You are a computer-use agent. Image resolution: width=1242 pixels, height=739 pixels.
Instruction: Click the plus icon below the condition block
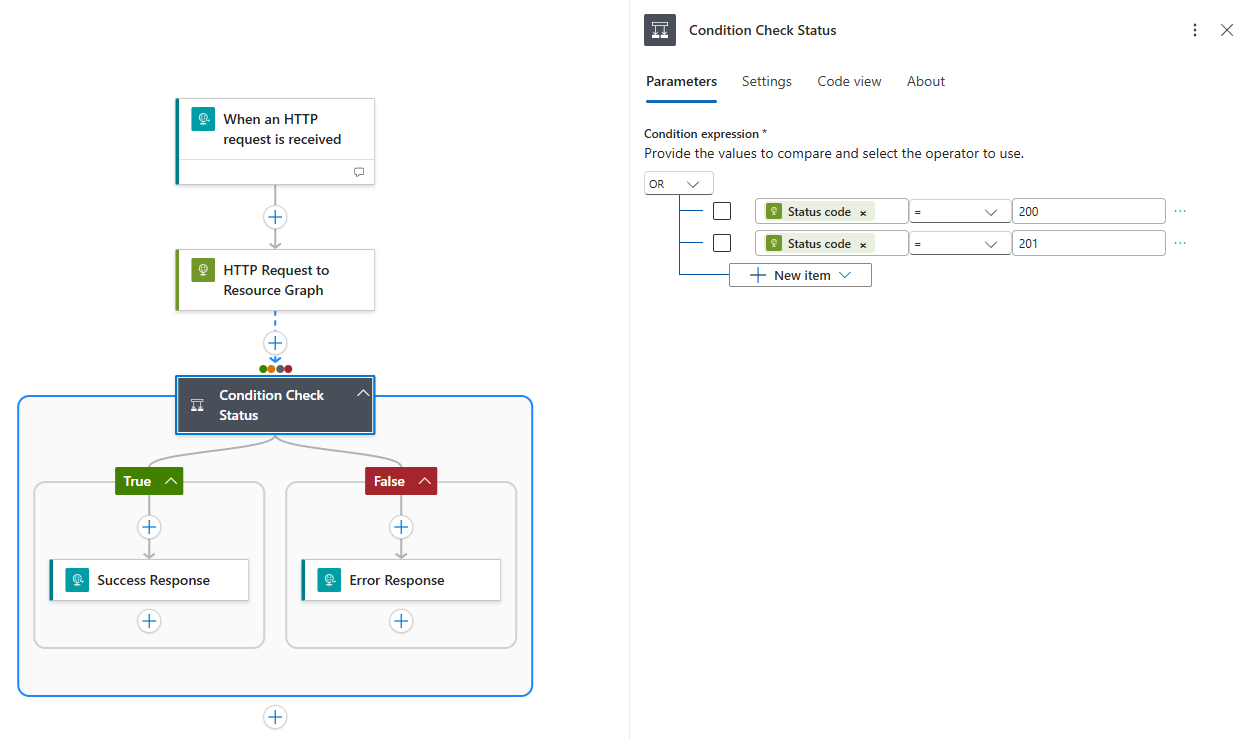pyautogui.click(x=275, y=717)
